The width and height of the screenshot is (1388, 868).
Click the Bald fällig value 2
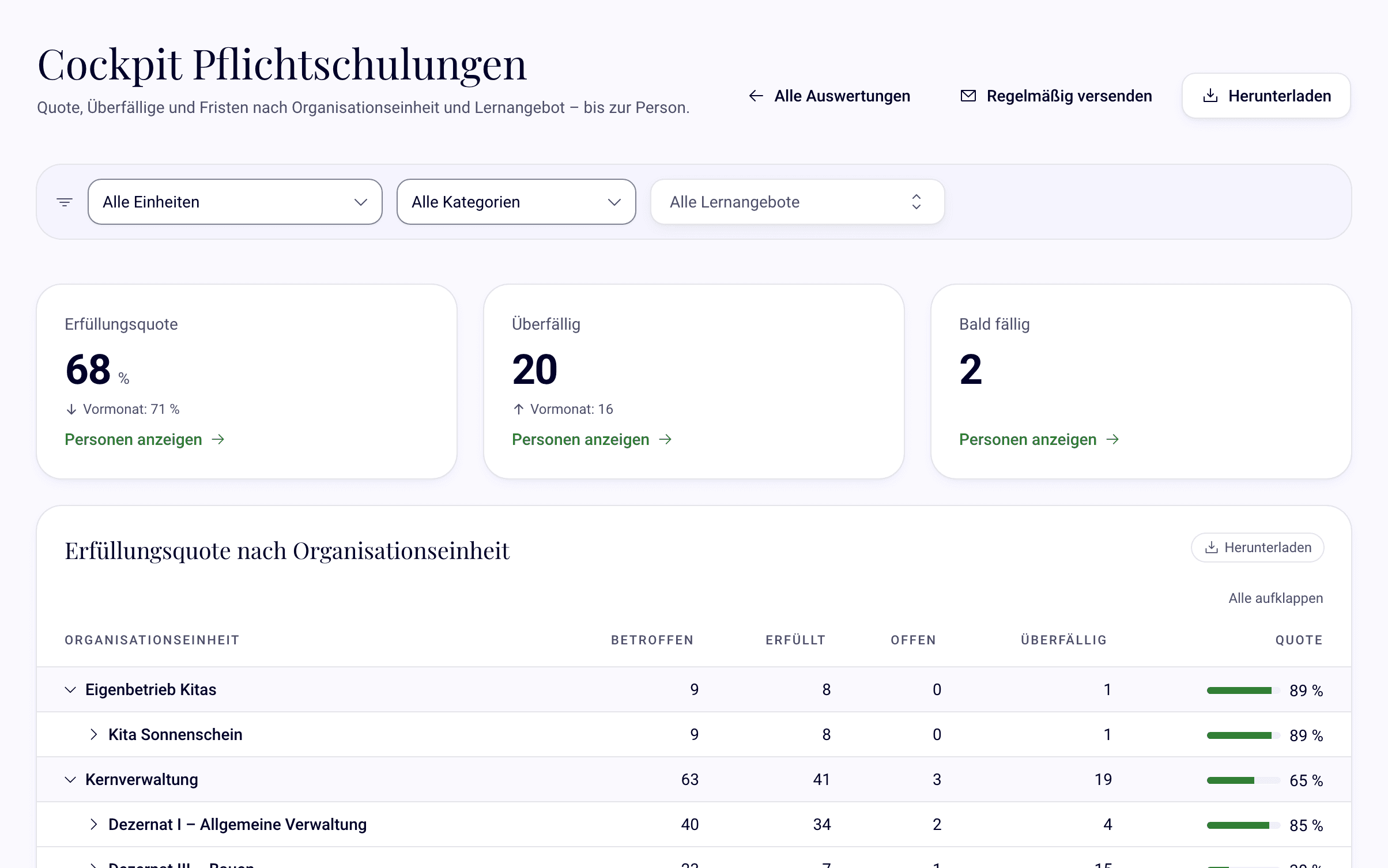coord(971,369)
